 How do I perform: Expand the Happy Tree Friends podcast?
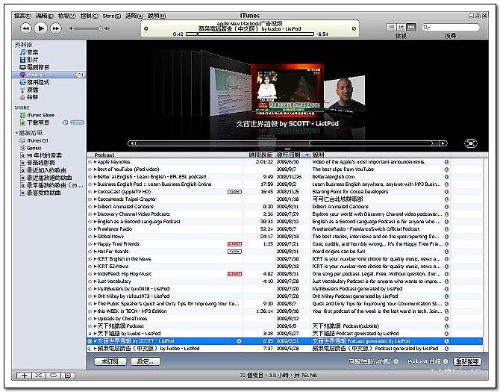95,244
